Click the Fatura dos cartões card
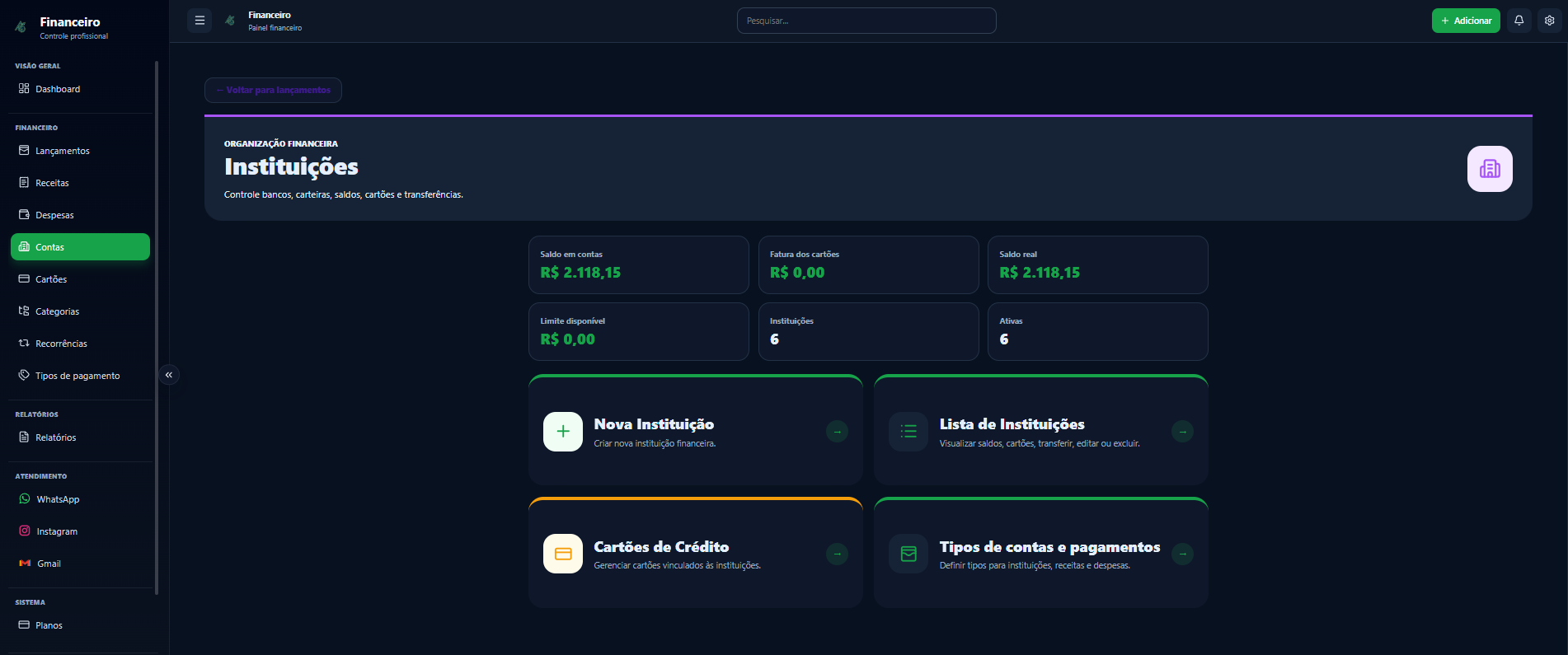Viewport: 1568px width, 655px height. point(868,264)
